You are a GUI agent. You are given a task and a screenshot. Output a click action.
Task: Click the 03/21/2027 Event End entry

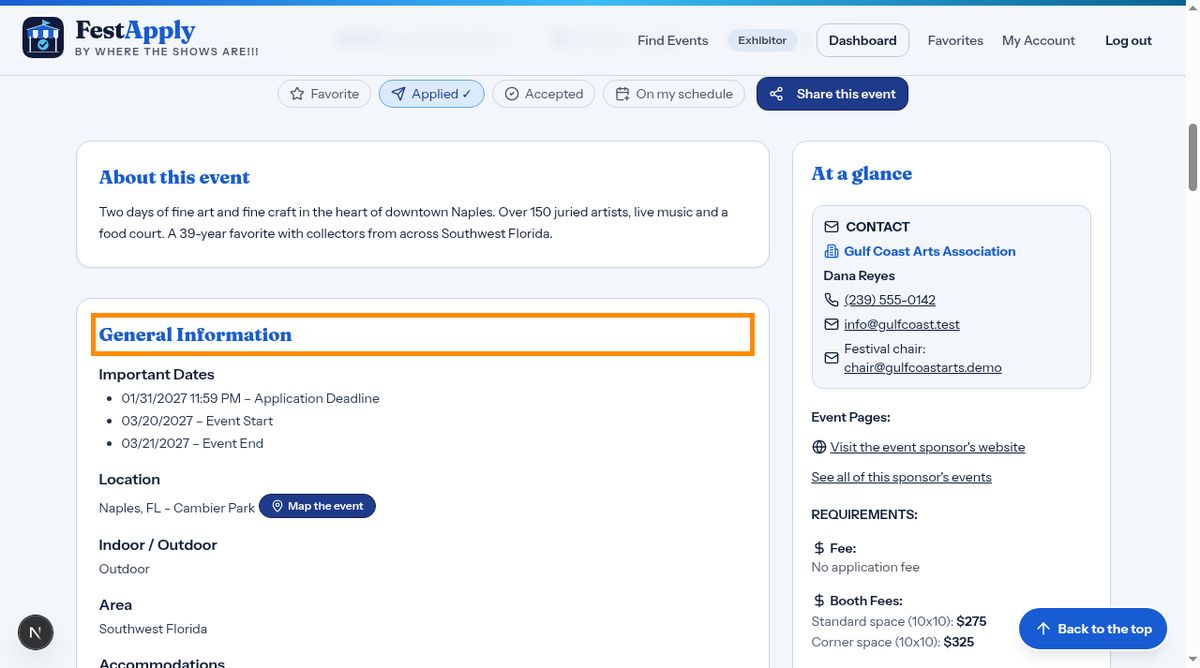tap(192, 443)
